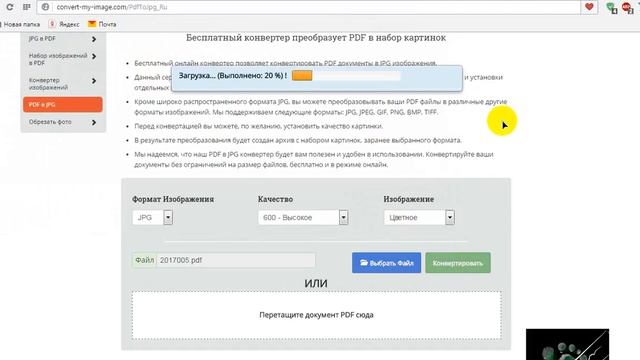
Task: Open the red ad-blocker extension icon
Action: click(x=627, y=8)
